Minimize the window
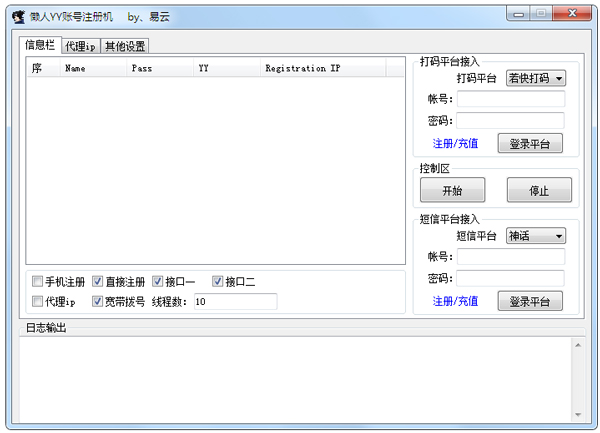This screenshot has width=600, height=433. (x=518, y=14)
